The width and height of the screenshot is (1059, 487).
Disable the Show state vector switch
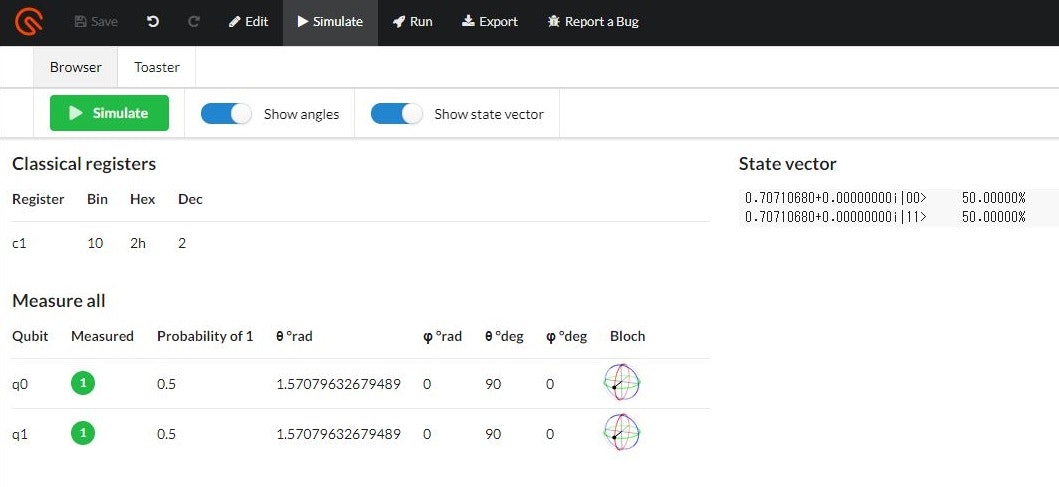[x=396, y=113]
